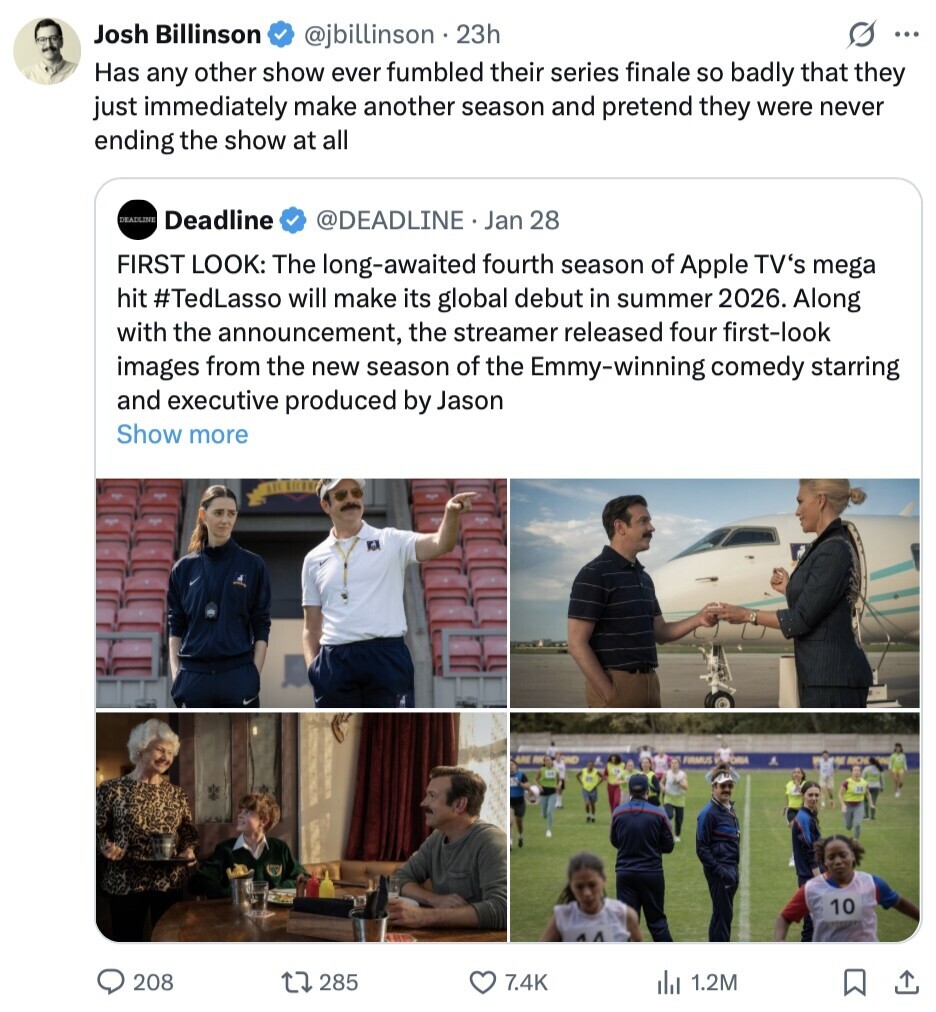Bookmark this post

click(x=853, y=982)
